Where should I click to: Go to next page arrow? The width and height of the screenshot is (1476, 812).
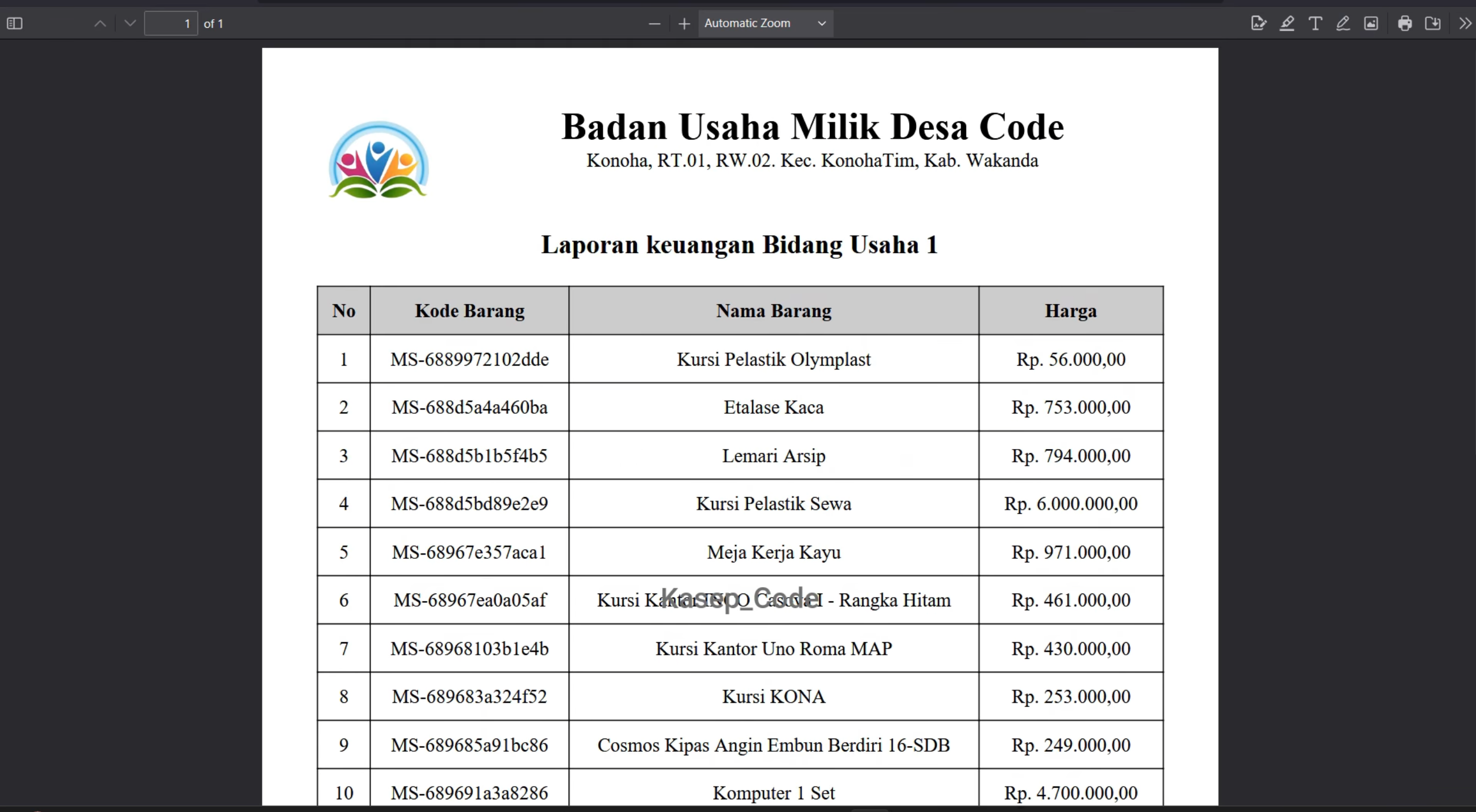coord(130,24)
